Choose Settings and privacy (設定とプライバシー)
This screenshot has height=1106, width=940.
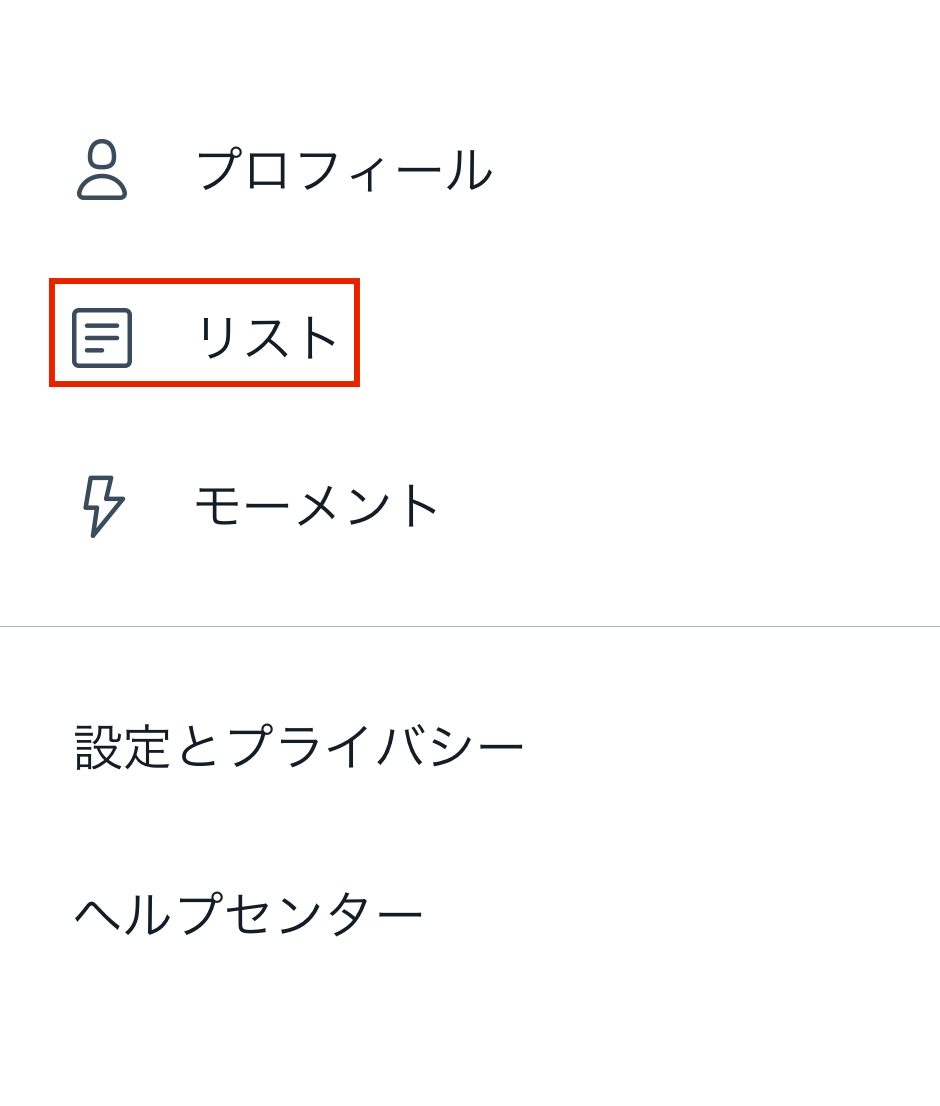tap(299, 746)
